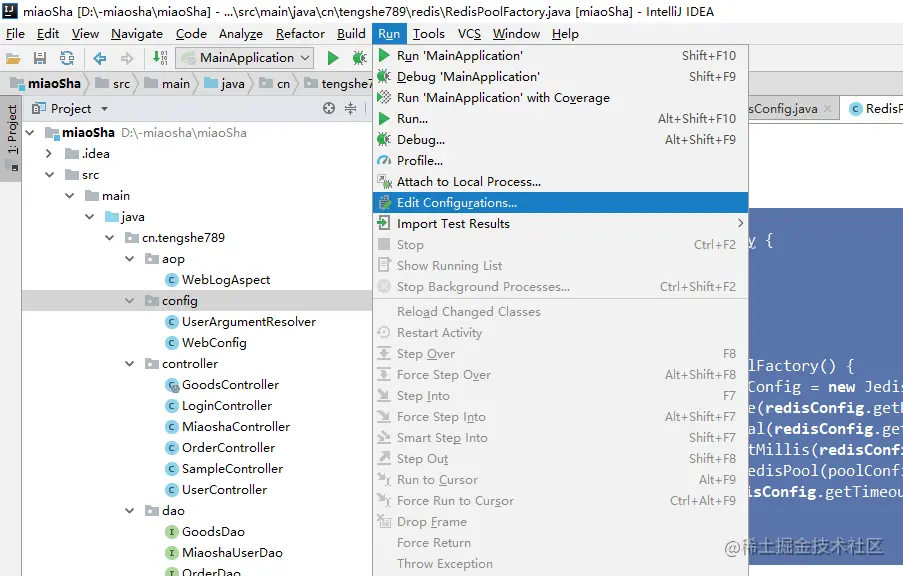Open the Project view selector dropdown arrow
This screenshot has width=903, height=576.
104,108
